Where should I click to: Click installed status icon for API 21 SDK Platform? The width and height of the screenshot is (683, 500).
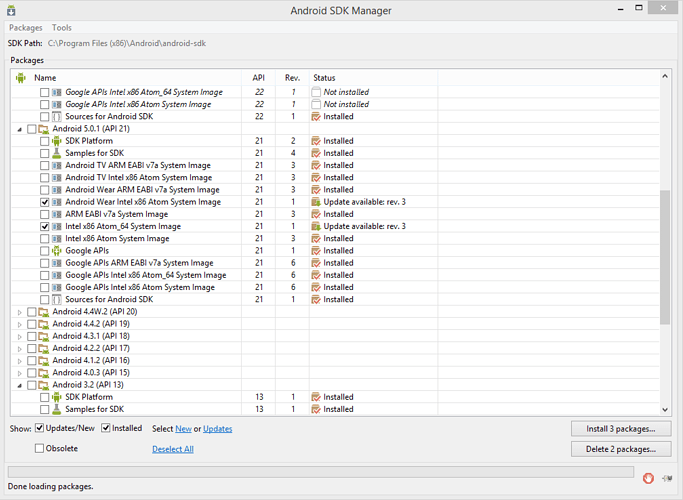(x=316, y=141)
